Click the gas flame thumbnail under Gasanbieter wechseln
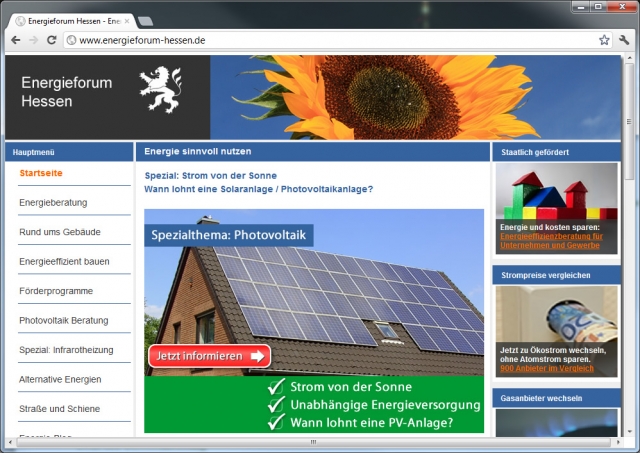Image resolution: width=640 pixels, height=453 pixels. tap(556, 422)
